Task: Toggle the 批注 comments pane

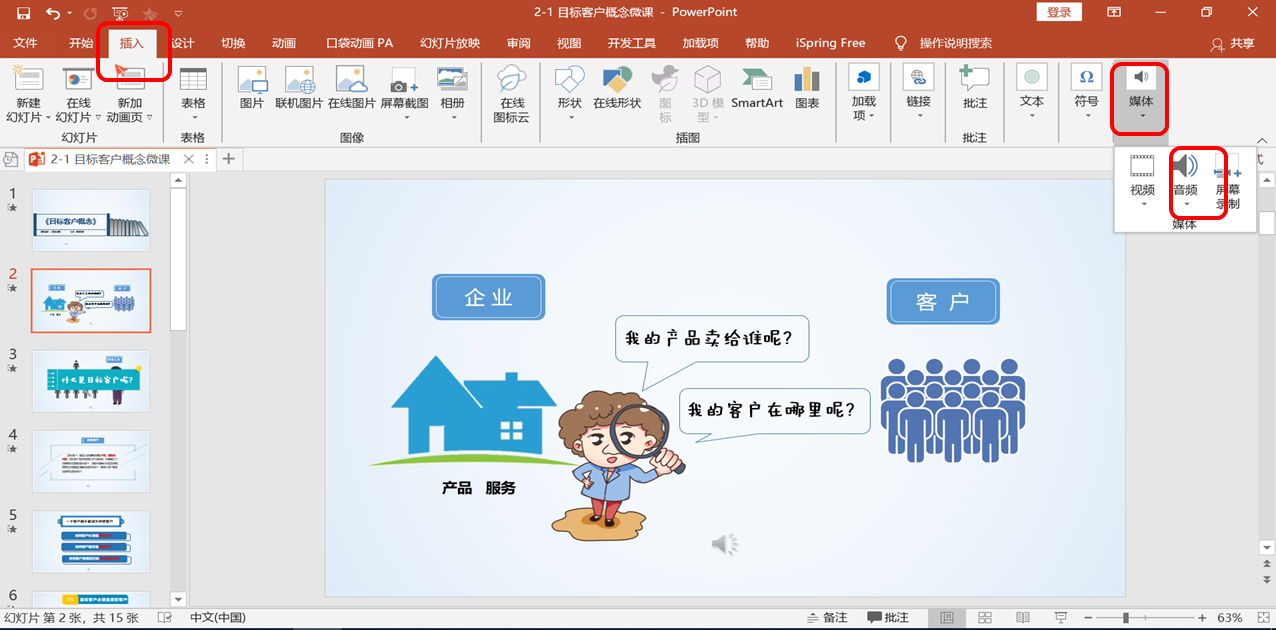Action: tap(890, 617)
